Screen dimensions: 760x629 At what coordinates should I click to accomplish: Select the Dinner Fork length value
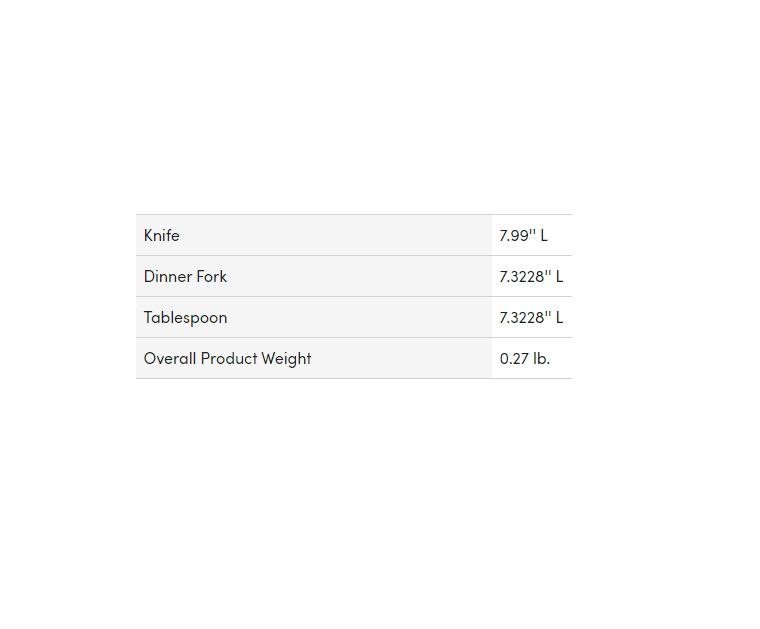531,277
